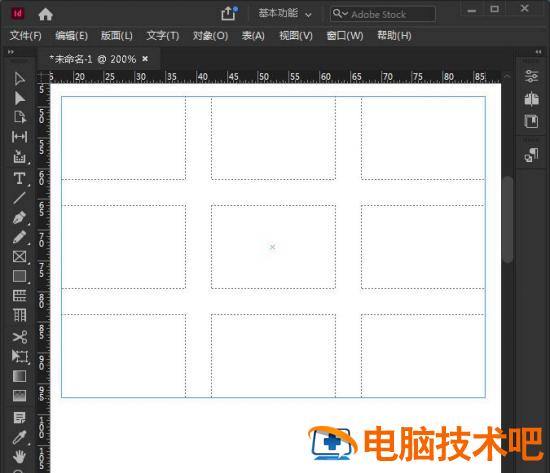Click the Share document icon
550x473 pixels.
point(229,14)
